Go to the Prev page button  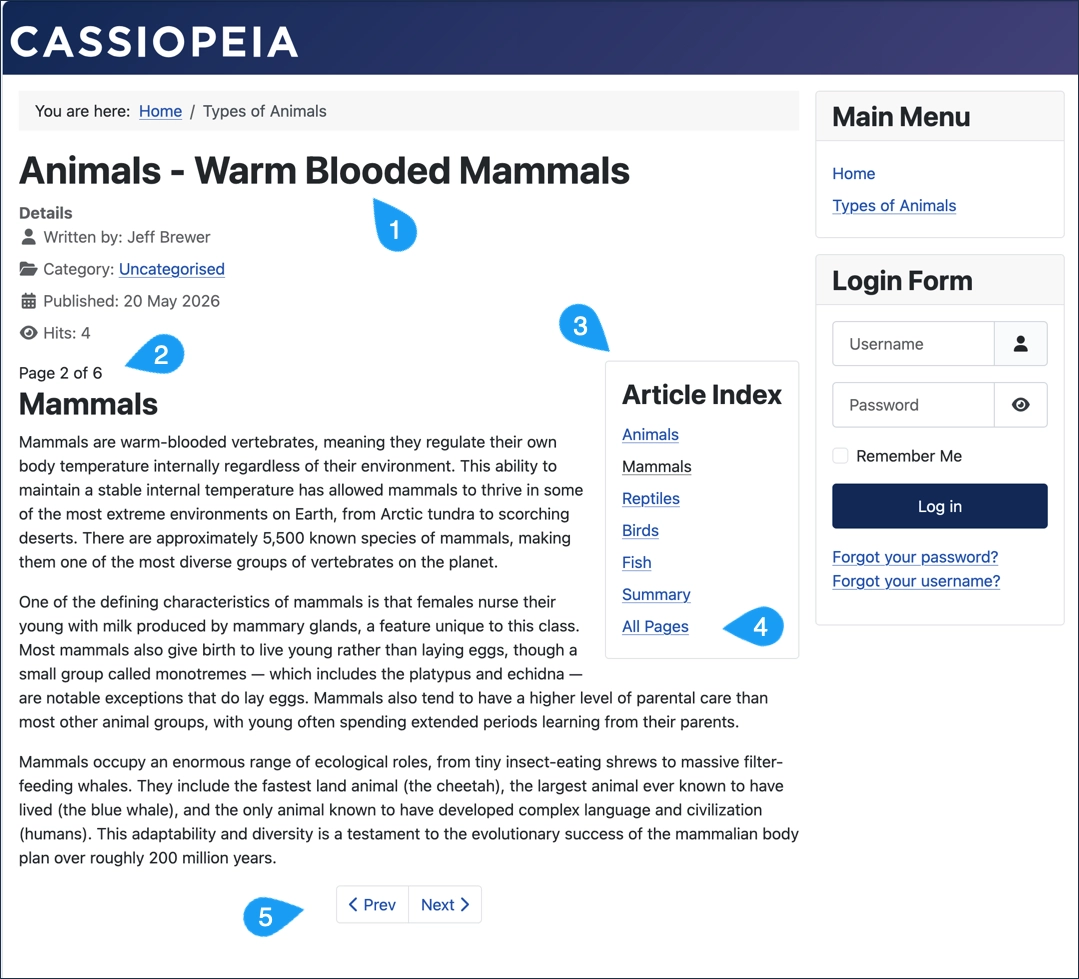[372, 905]
